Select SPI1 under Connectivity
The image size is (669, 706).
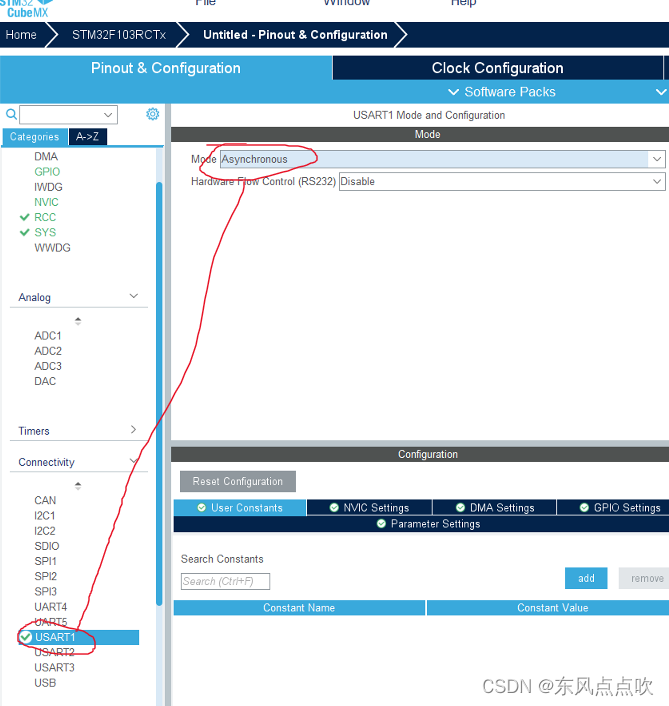45,561
